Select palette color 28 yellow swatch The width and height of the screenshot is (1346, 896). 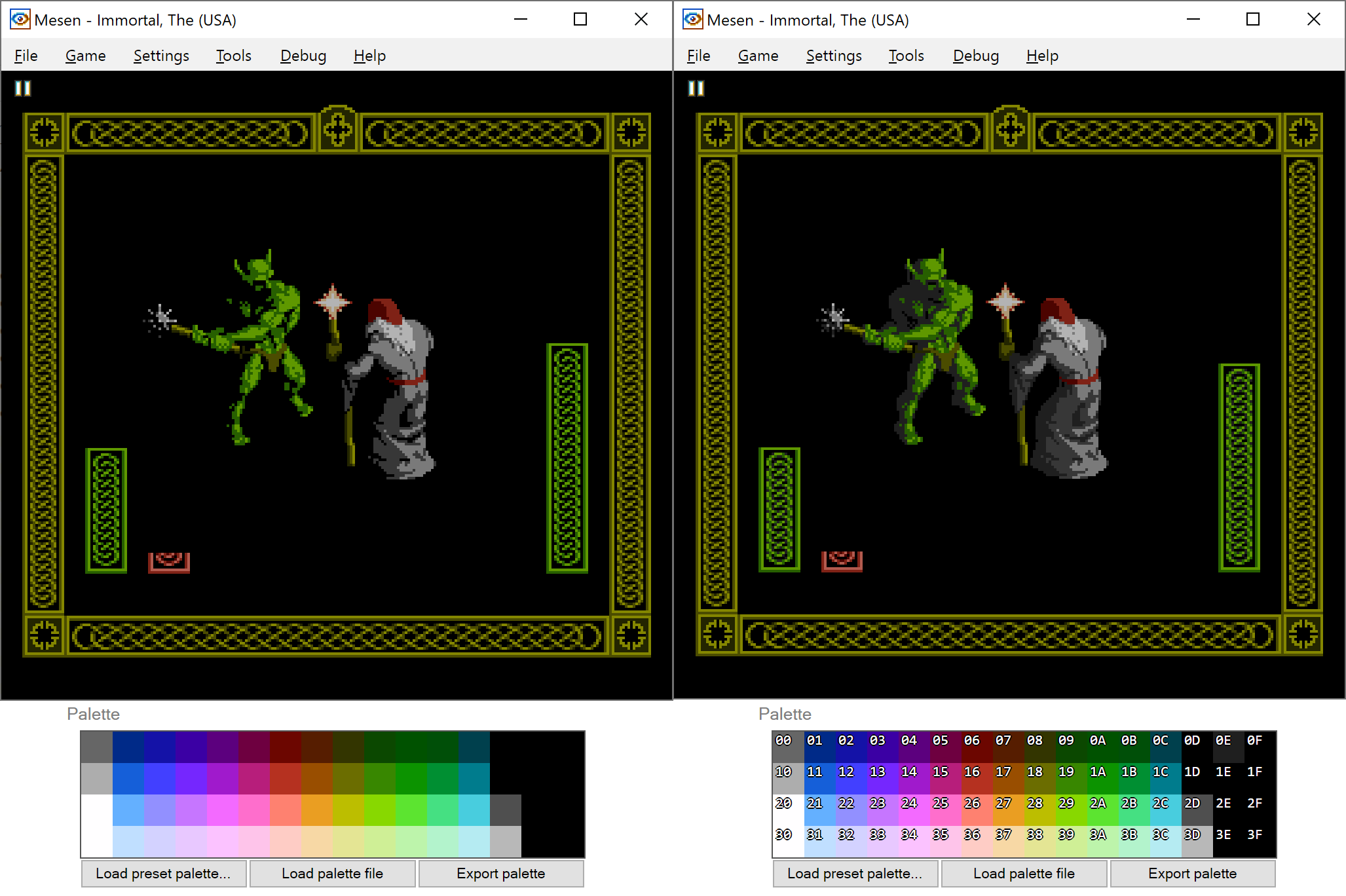[x=1040, y=810]
